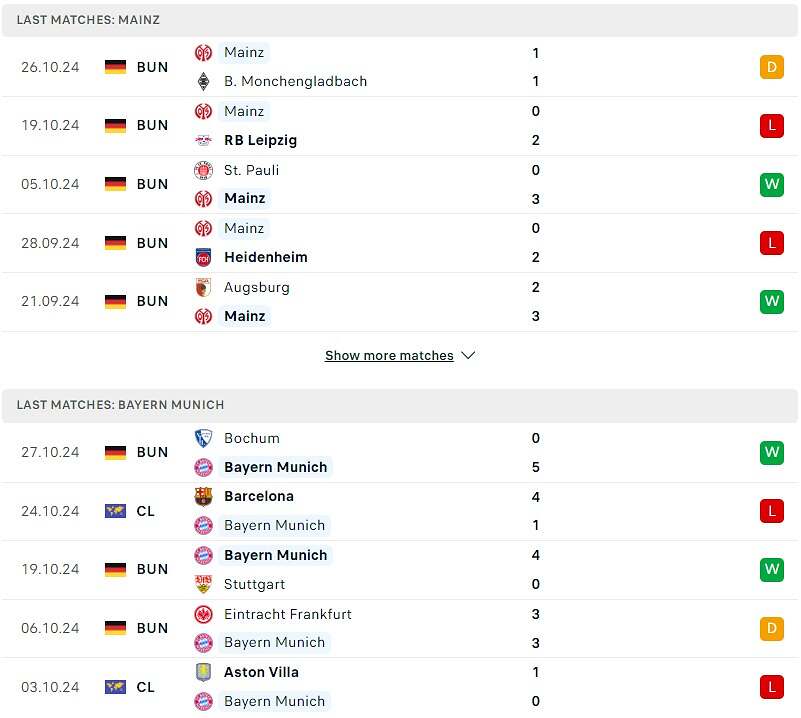Click green W badge for Bochum match
Screen dimensions: 801x718
tap(771, 452)
